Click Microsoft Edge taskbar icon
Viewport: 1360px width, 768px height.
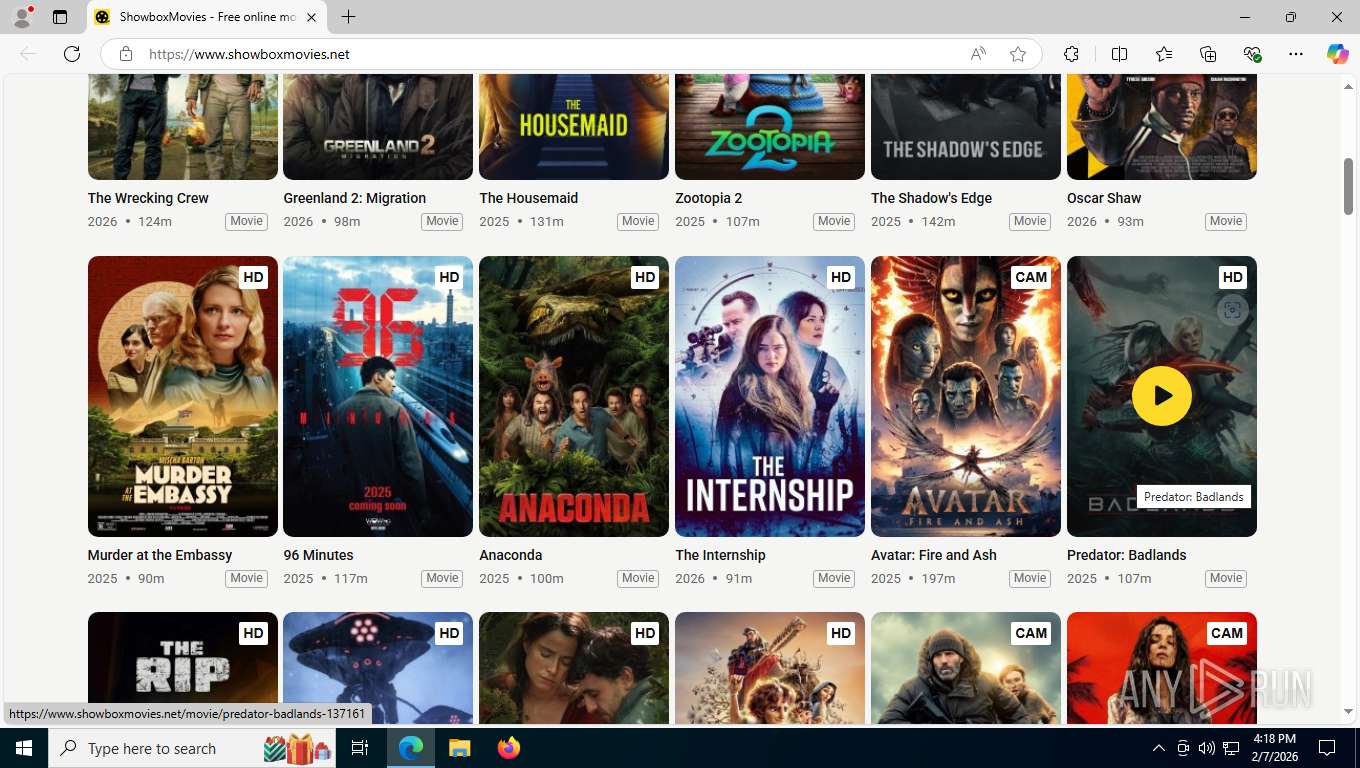click(x=411, y=748)
